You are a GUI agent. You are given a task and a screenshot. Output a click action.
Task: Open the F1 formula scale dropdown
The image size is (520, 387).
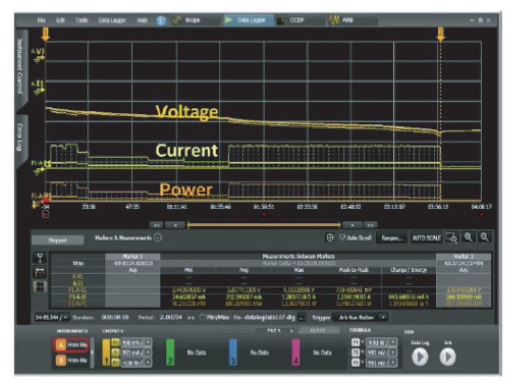pyautogui.click(x=393, y=342)
